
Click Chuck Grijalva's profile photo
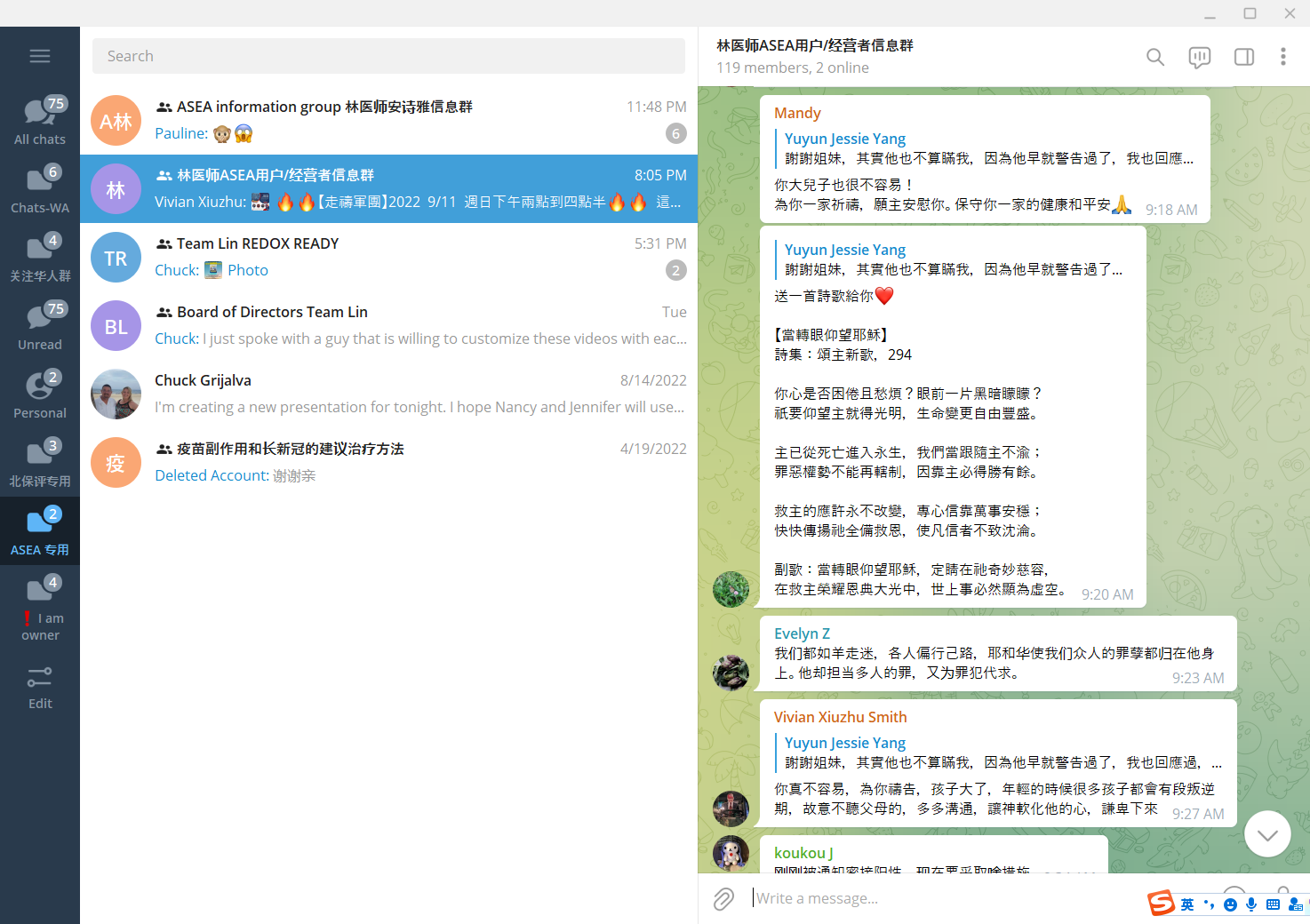(x=116, y=394)
